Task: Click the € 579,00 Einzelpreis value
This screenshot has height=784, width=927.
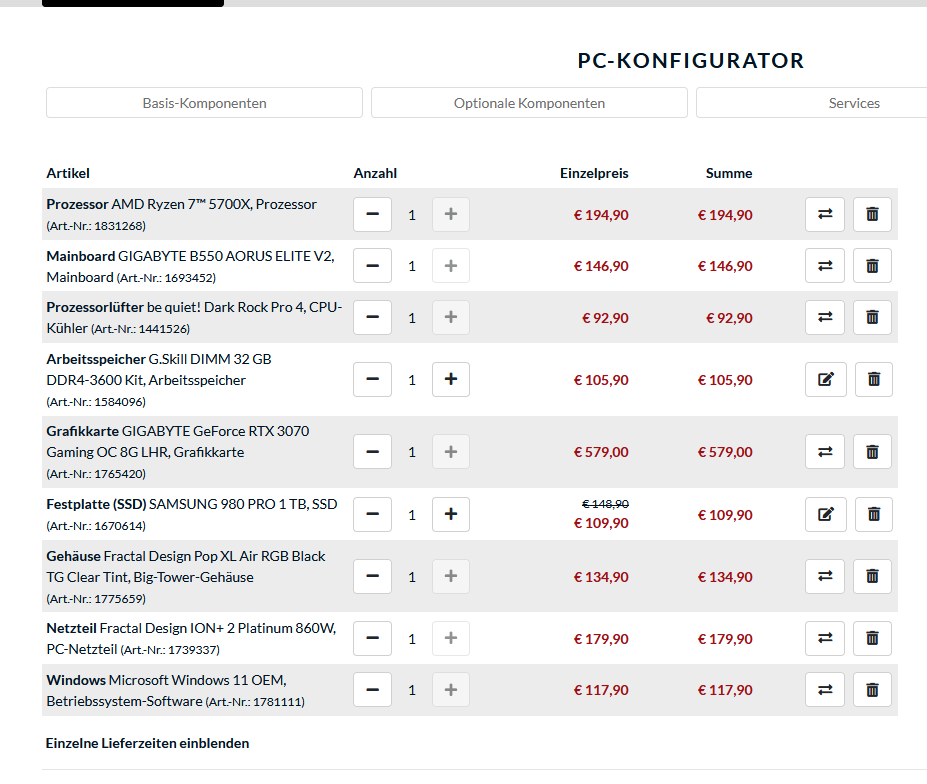Action: (601, 452)
